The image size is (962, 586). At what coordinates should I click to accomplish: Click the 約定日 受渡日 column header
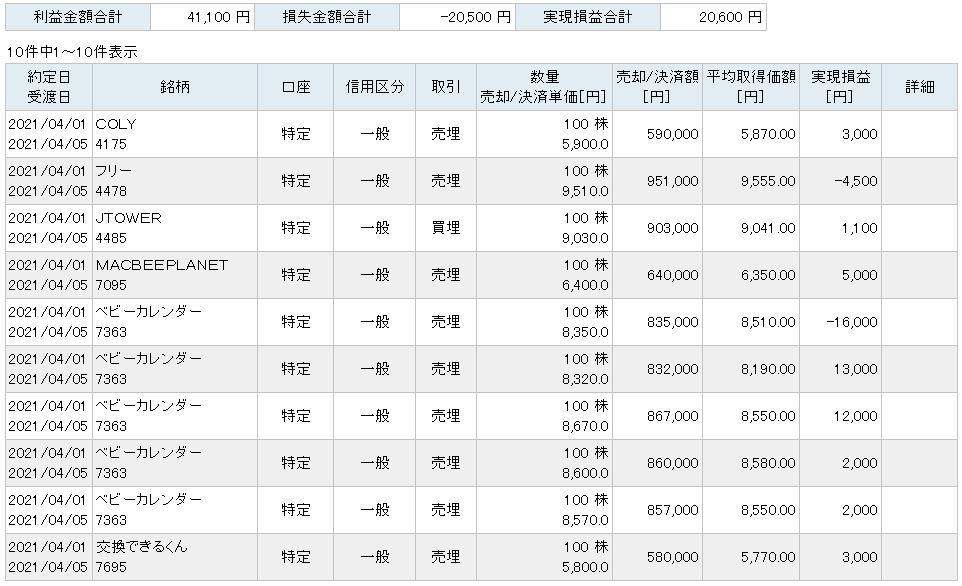[49, 87]
